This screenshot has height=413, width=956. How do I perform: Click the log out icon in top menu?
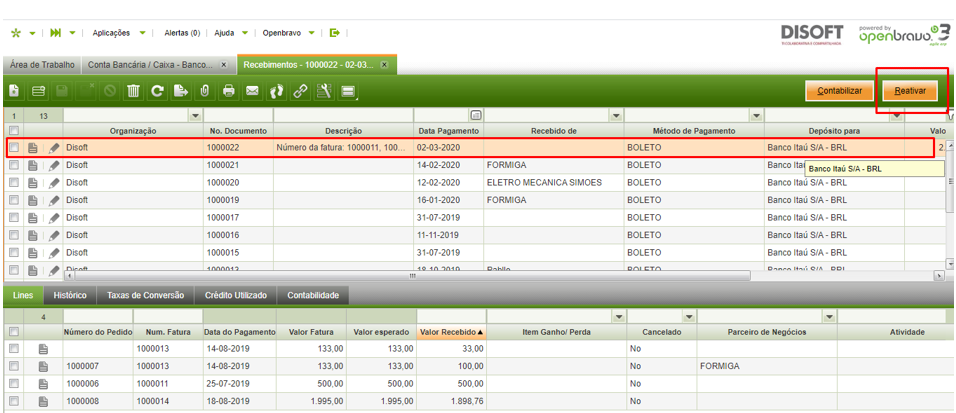pos(335,33)
